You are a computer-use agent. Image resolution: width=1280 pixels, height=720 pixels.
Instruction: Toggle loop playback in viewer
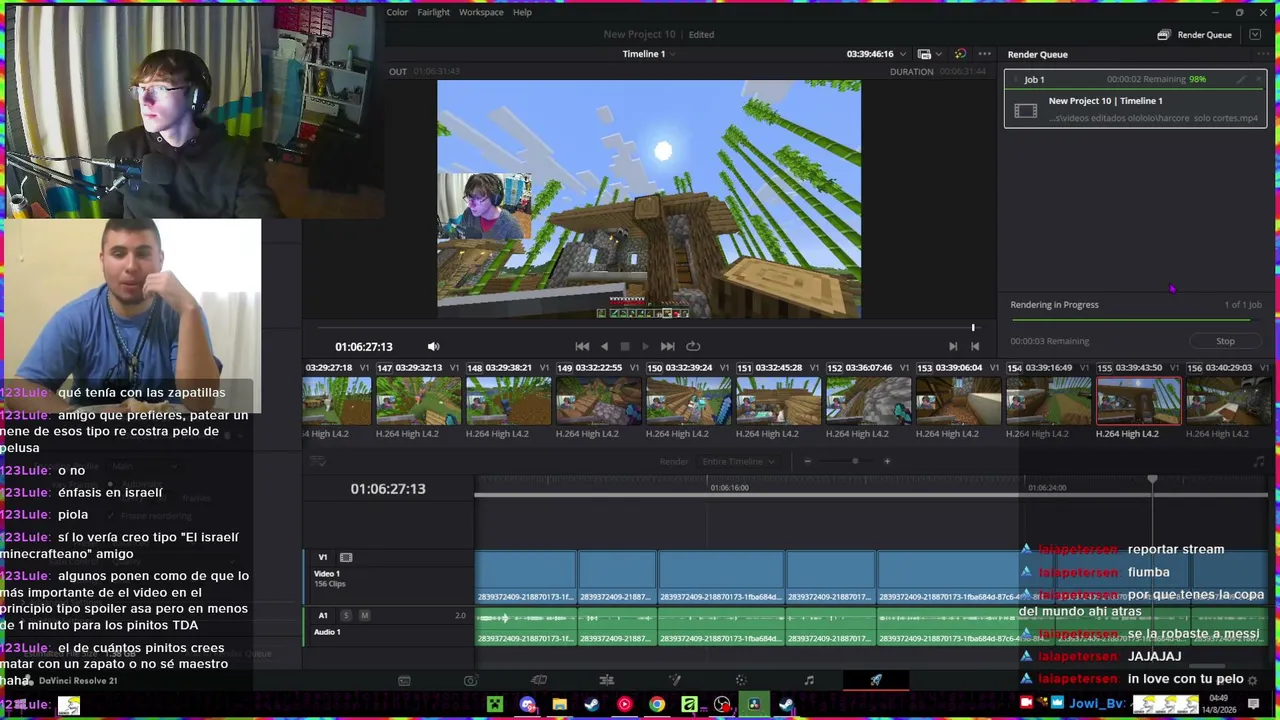pyautogui.click(x=693, y=346)
